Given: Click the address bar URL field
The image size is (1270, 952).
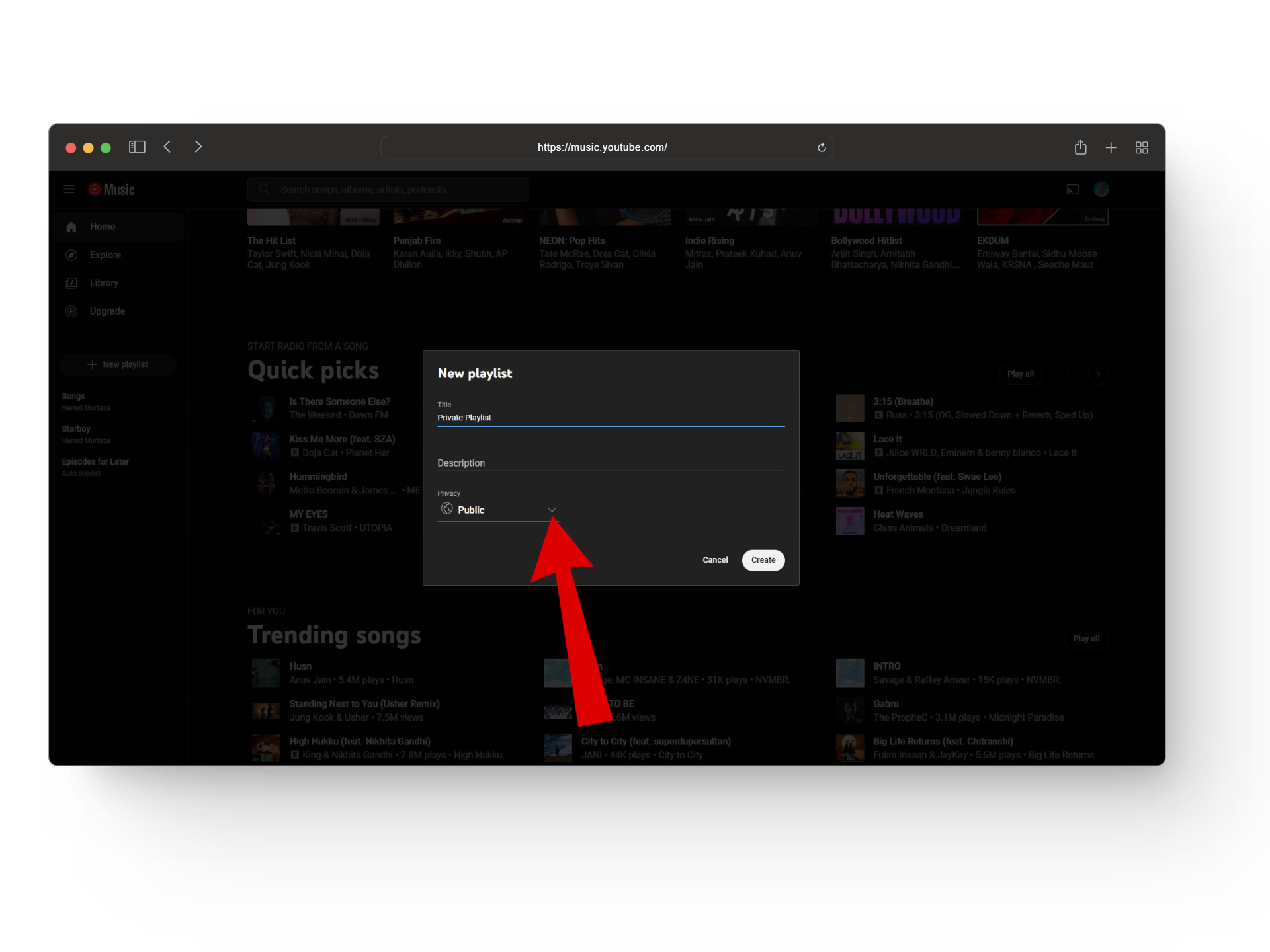Looking at the screenshot, I should tap(602, 147).
